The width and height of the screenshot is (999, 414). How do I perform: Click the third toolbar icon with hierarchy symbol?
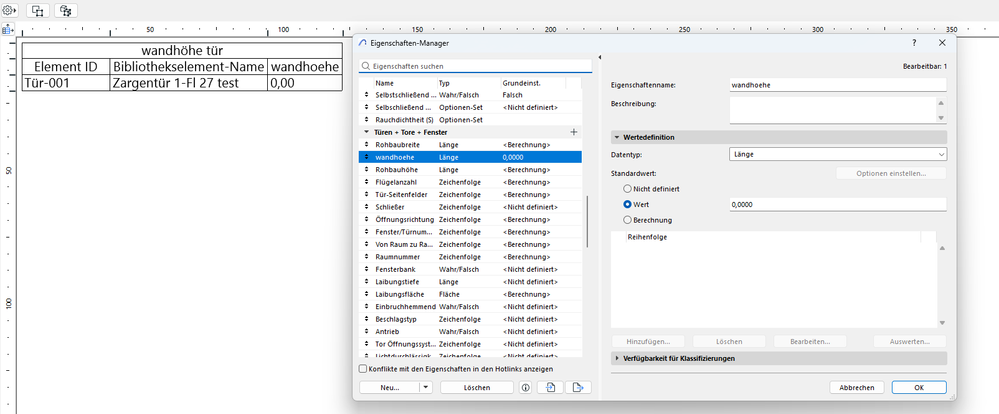pyautogui.click(x=65, y=10)
